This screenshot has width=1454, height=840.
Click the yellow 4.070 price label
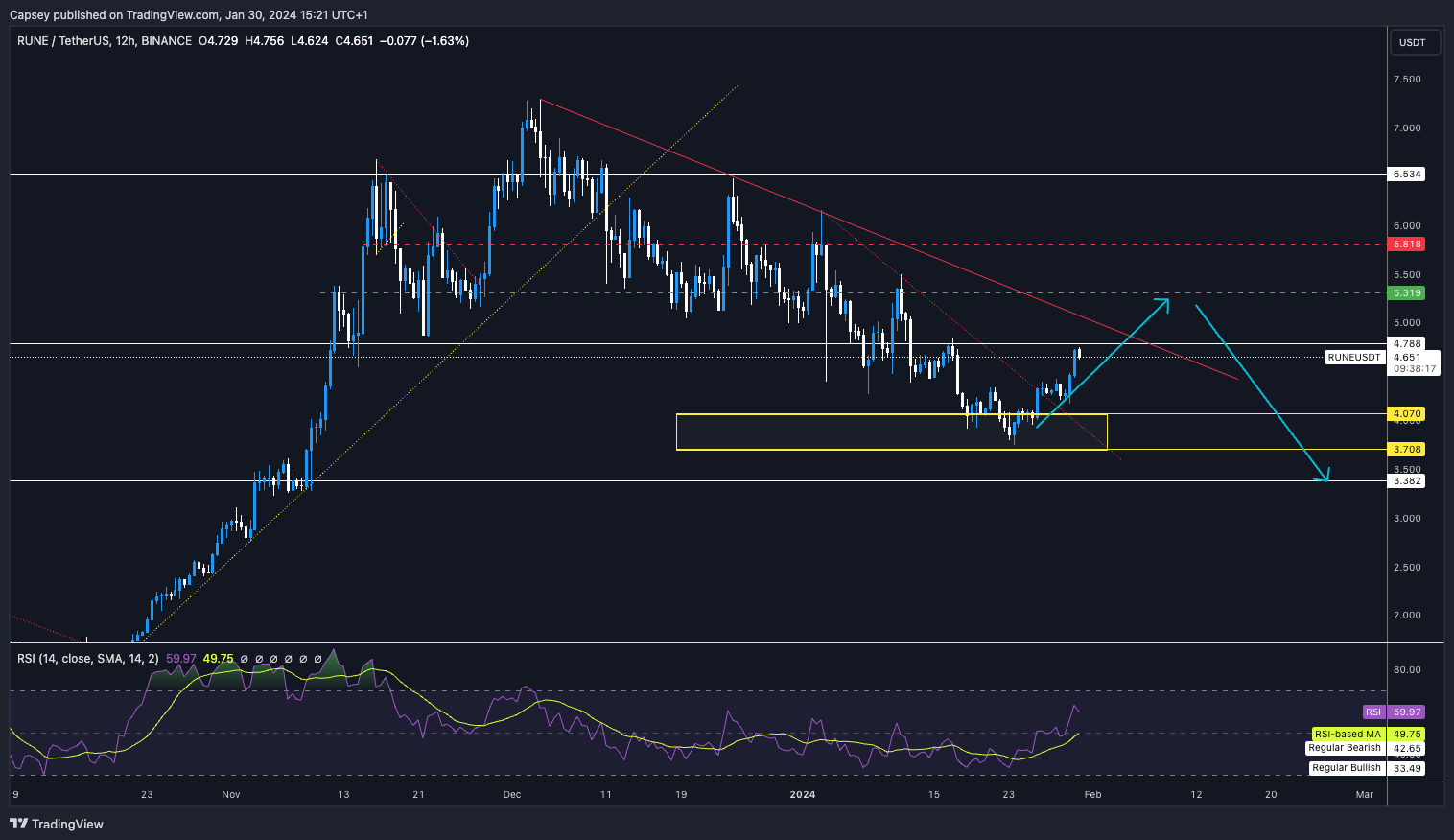(1408, 414)
